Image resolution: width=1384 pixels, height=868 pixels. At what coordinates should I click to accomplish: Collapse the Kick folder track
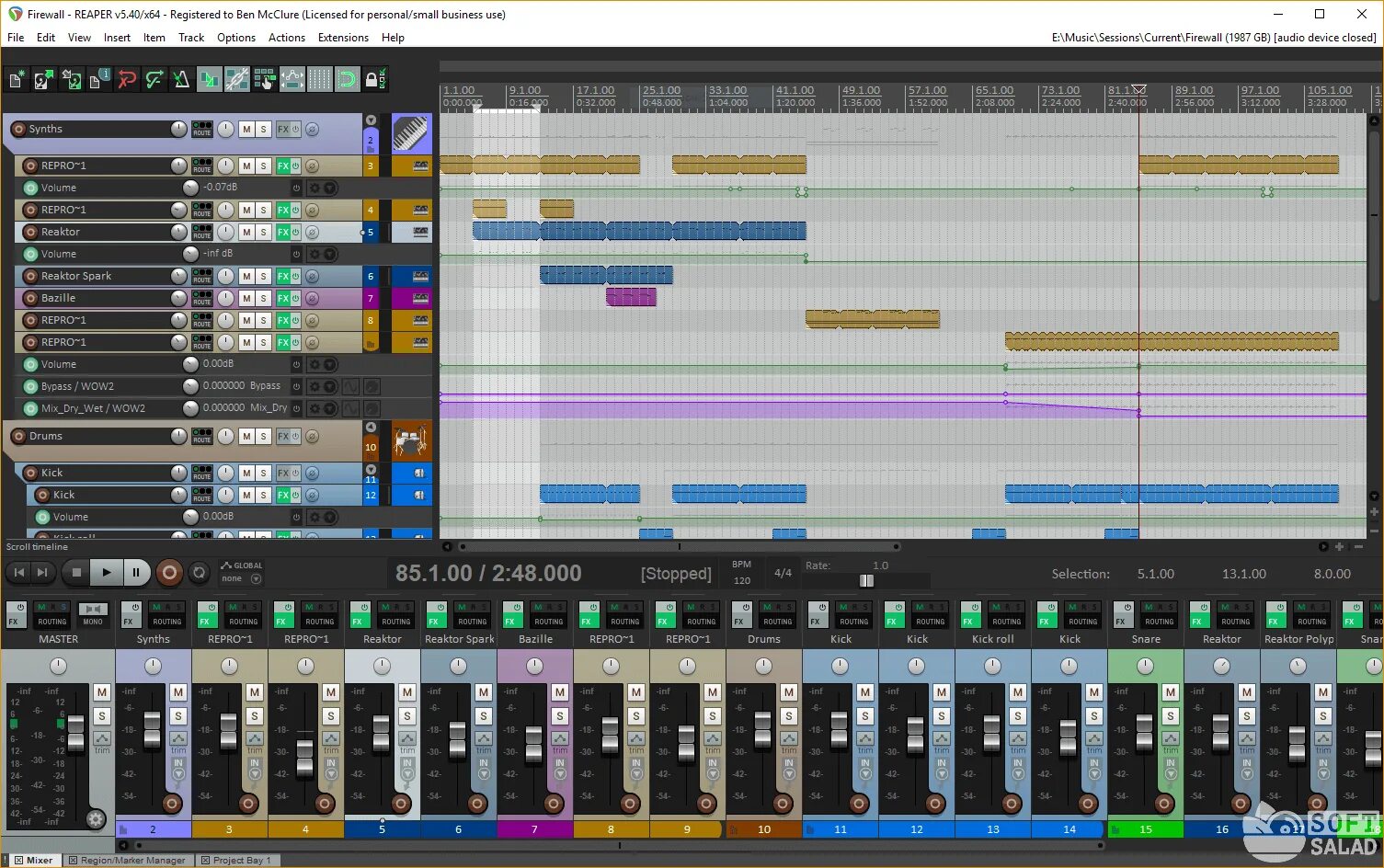[371, 469]
